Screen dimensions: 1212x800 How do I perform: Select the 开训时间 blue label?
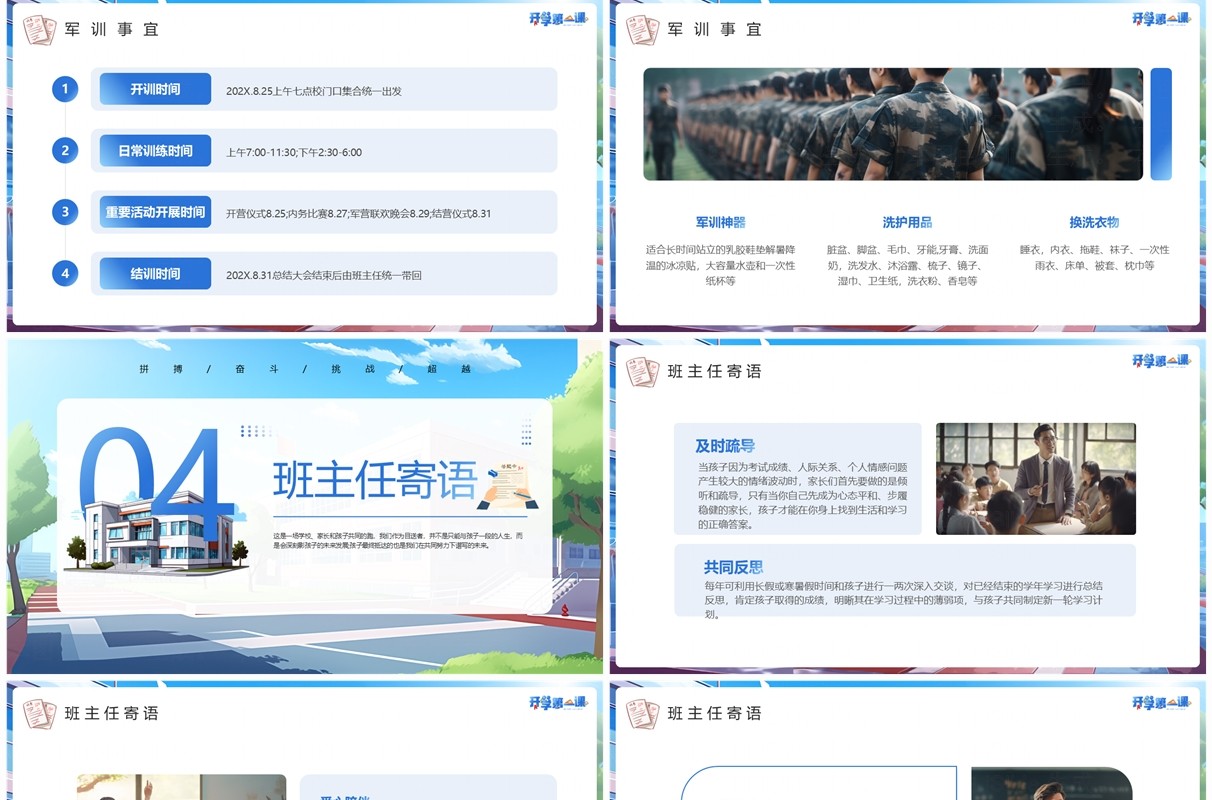[155, 89]
